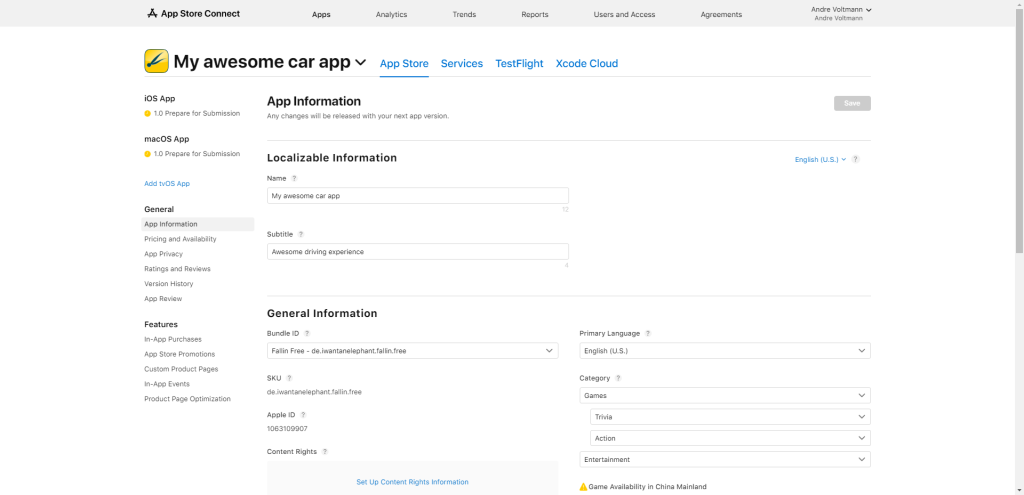Viewport: 1024px width, 495px height.
Task: Open the English (U.S.) localization dropdown
Action: [x=820, y=159]
